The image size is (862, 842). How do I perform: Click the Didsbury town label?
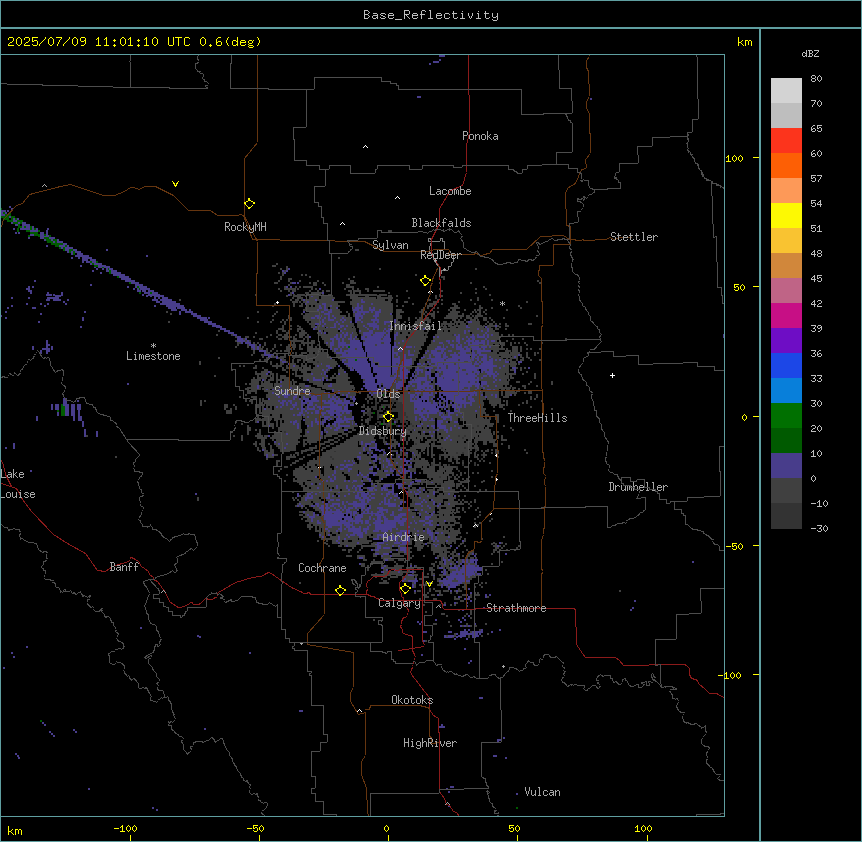383,431
